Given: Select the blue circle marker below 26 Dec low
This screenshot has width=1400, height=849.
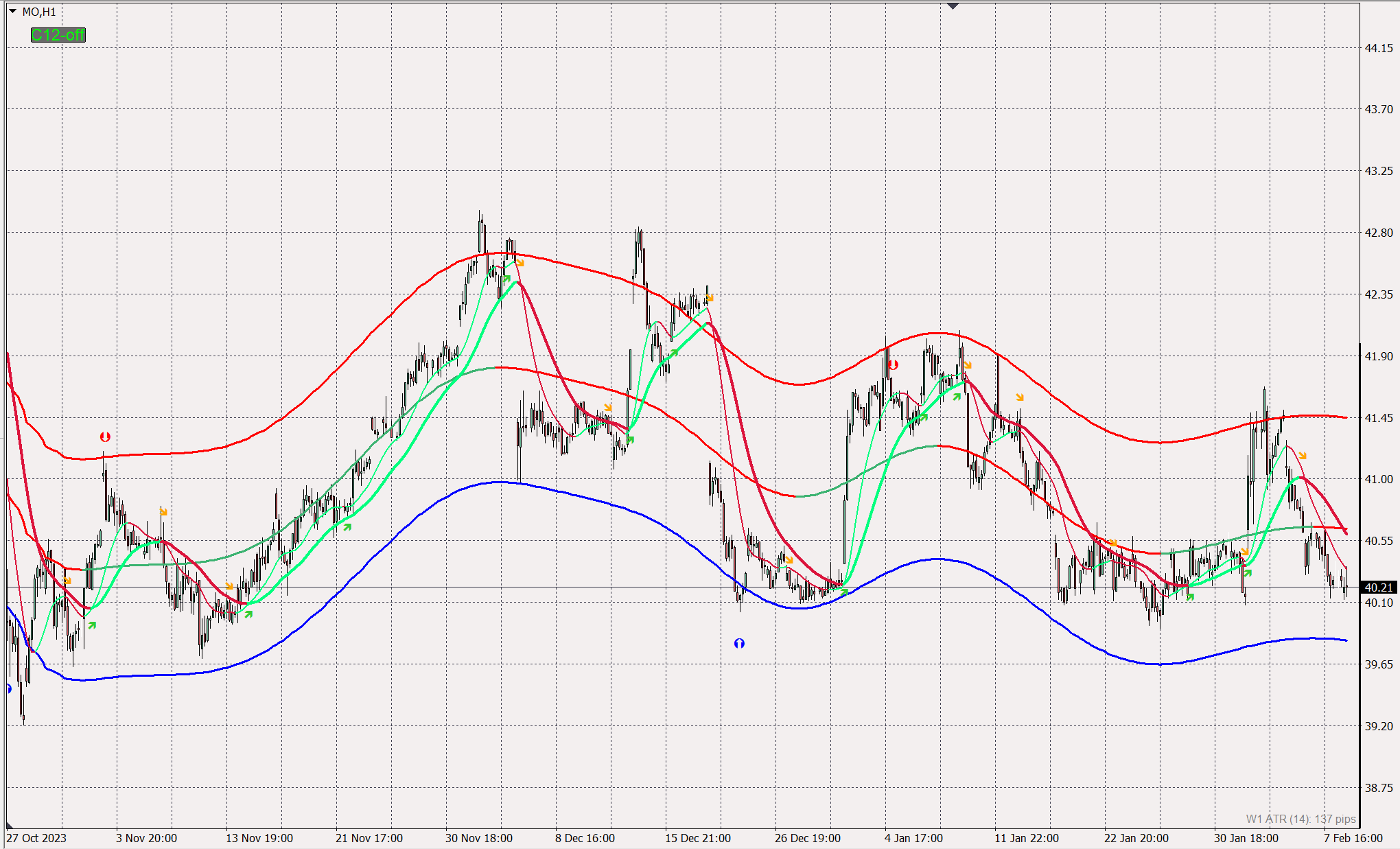Looking at the screenshot, I should coord(739,643).
